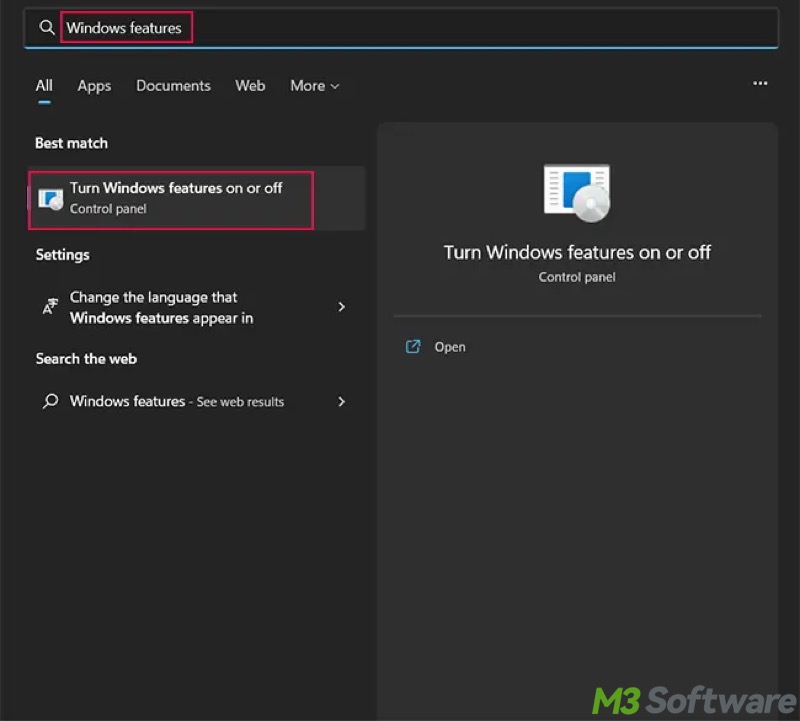Select 'Change the language that Windows features appear in'
This screenshot has width=800, height=721.
196,307
